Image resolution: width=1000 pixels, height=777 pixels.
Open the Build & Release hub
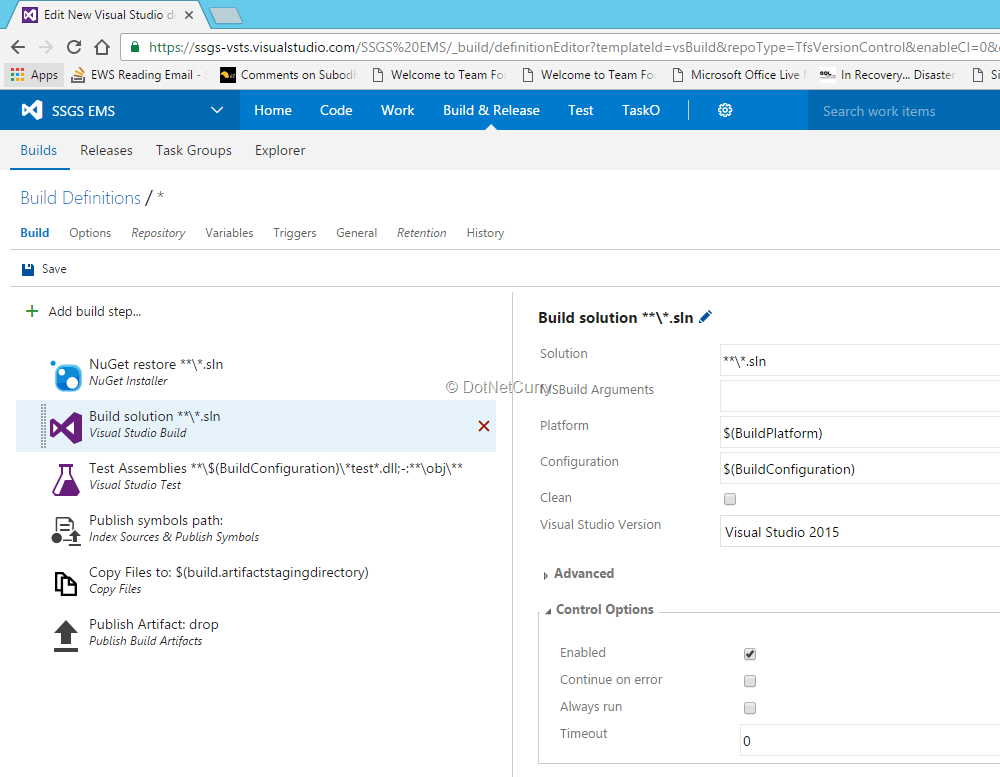[x=491, y=110]
